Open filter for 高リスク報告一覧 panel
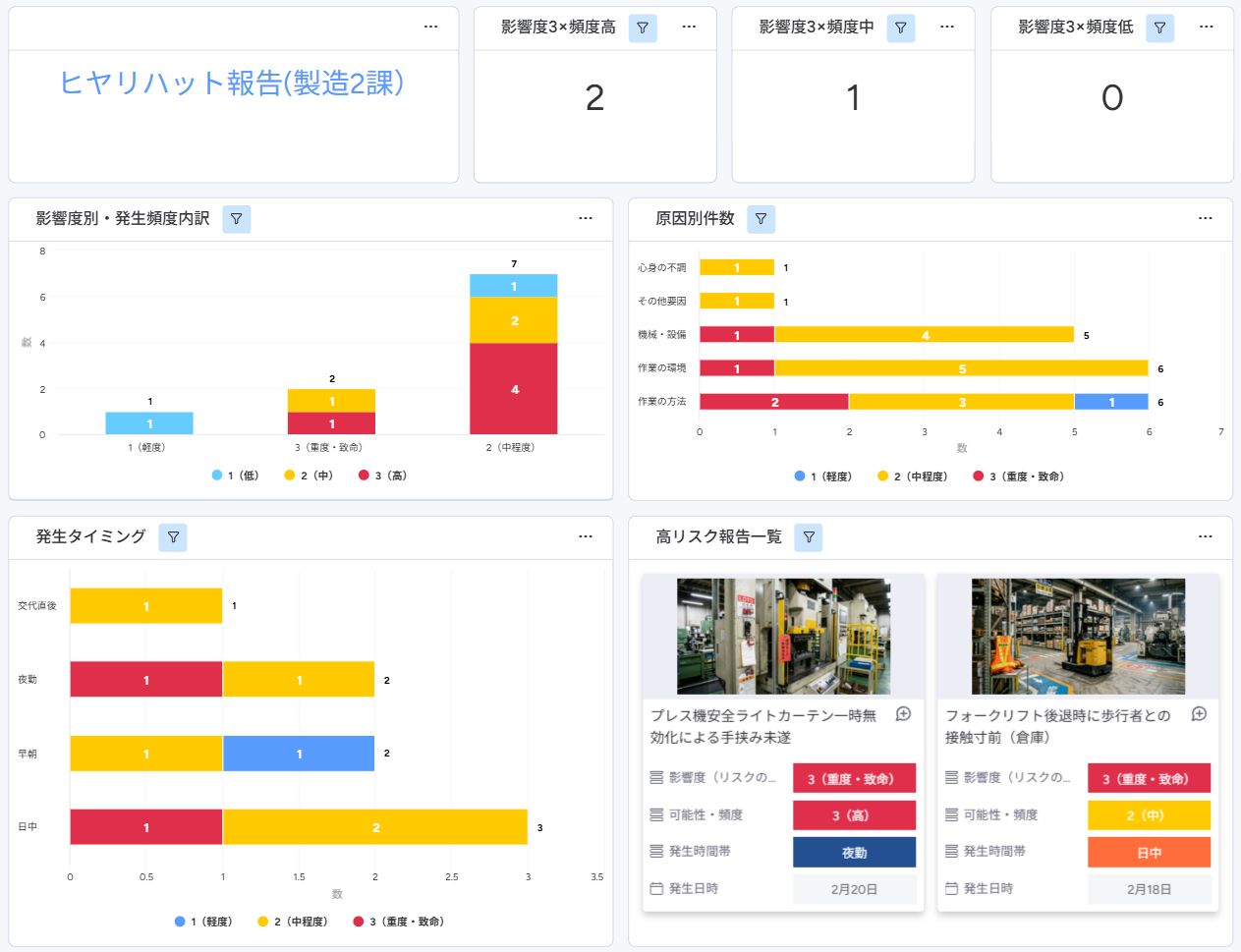Image resolution: width=1241 pixels, height=952 pixels. click(x=809, y=537)
